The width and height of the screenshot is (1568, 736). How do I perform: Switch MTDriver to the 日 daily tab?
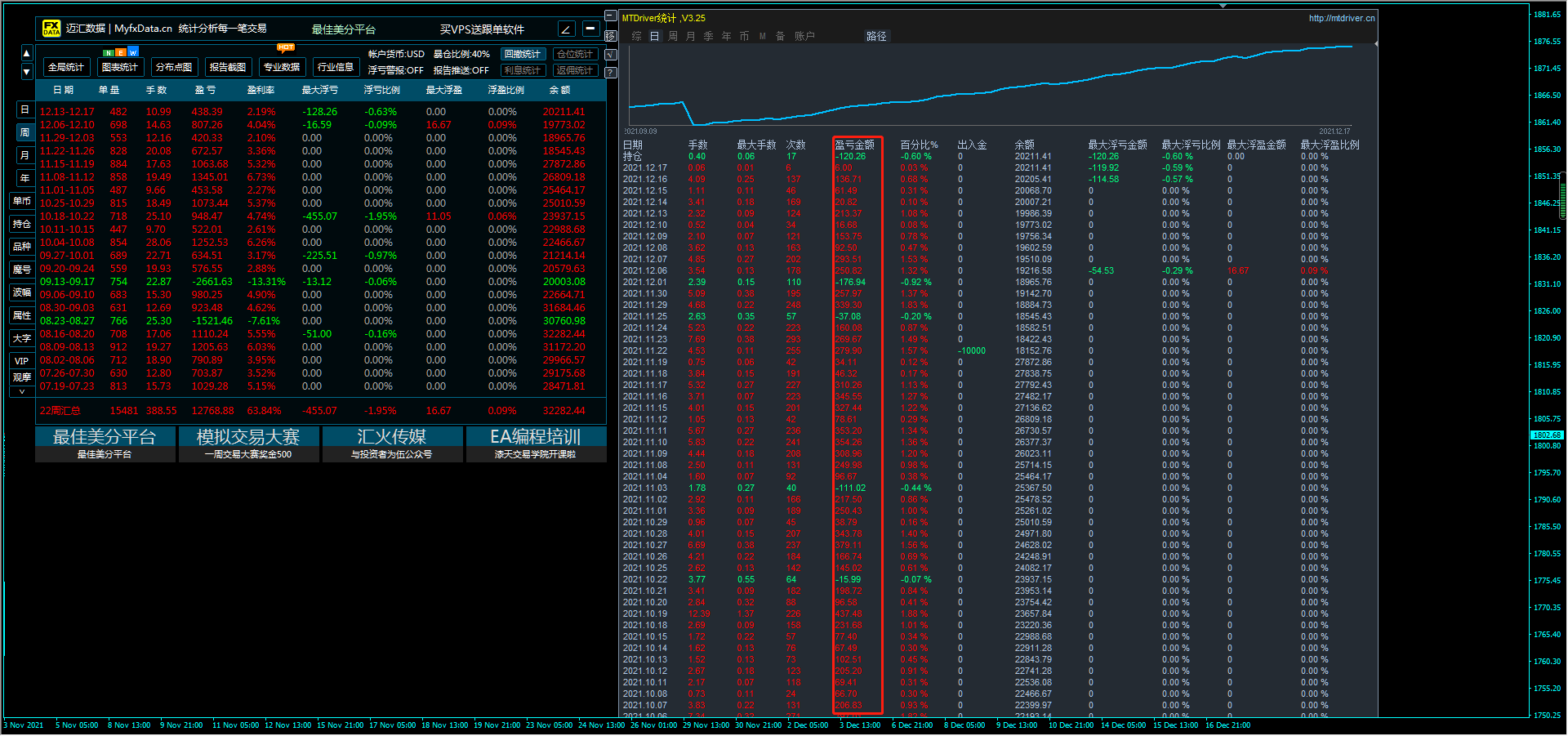[655, 36]
